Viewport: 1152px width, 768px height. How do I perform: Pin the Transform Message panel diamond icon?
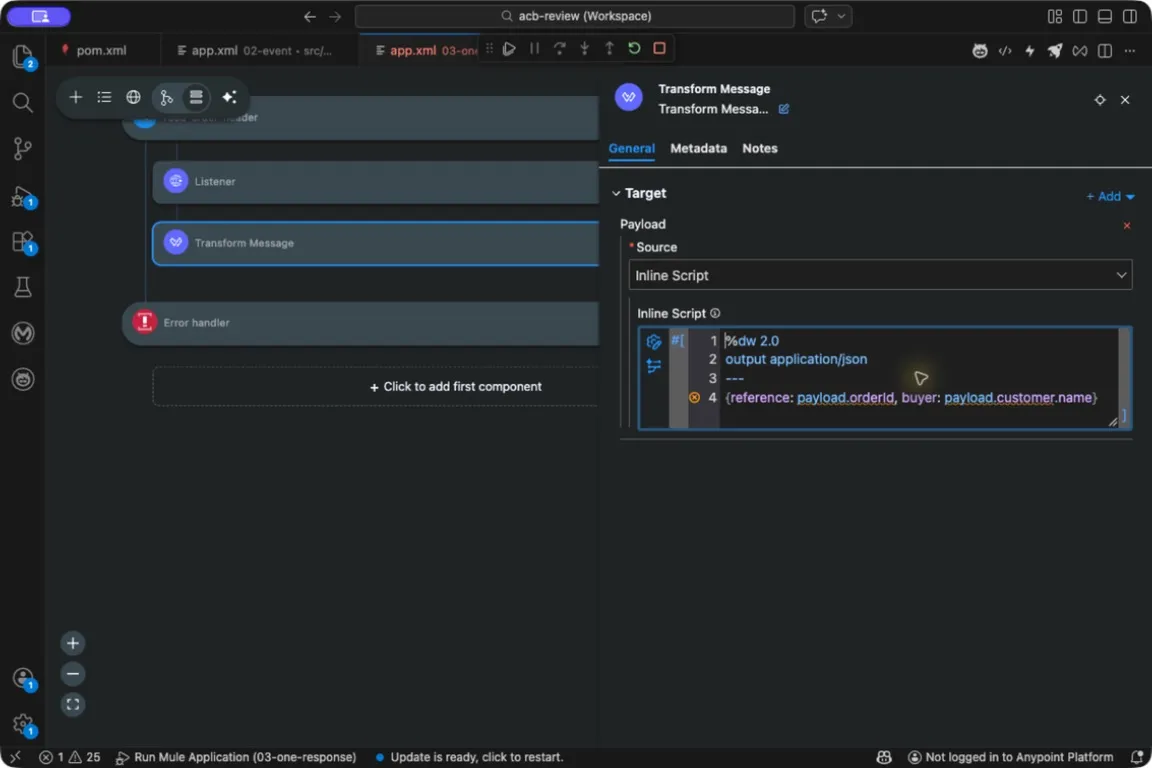[1100, 100]
